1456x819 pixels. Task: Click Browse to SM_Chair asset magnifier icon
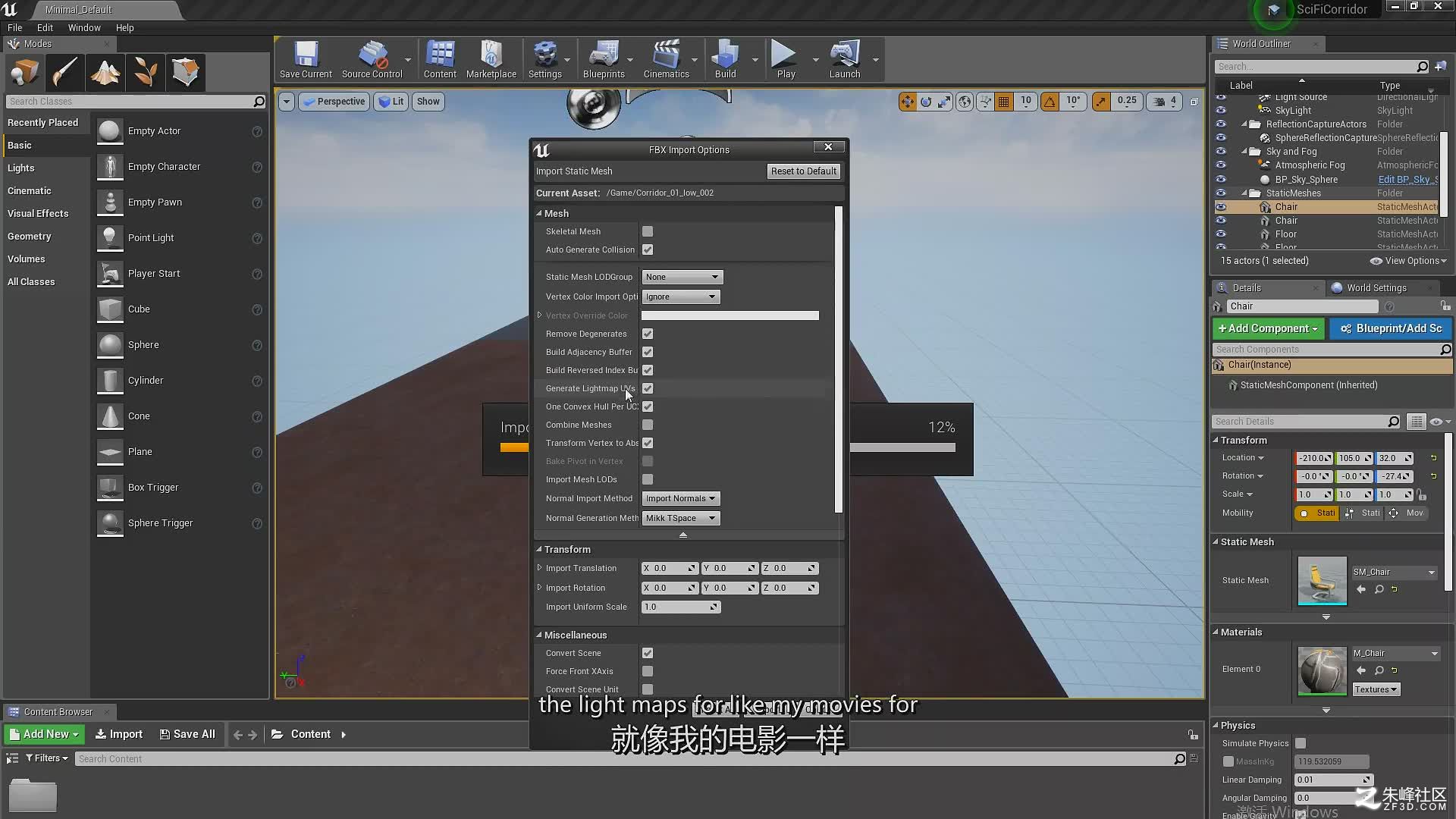[x=1379, y=590]
